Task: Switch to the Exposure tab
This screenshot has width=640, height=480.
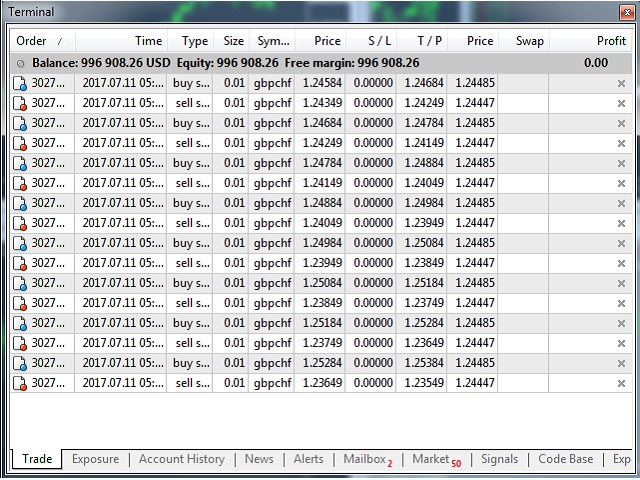Action: coord(95,459)
